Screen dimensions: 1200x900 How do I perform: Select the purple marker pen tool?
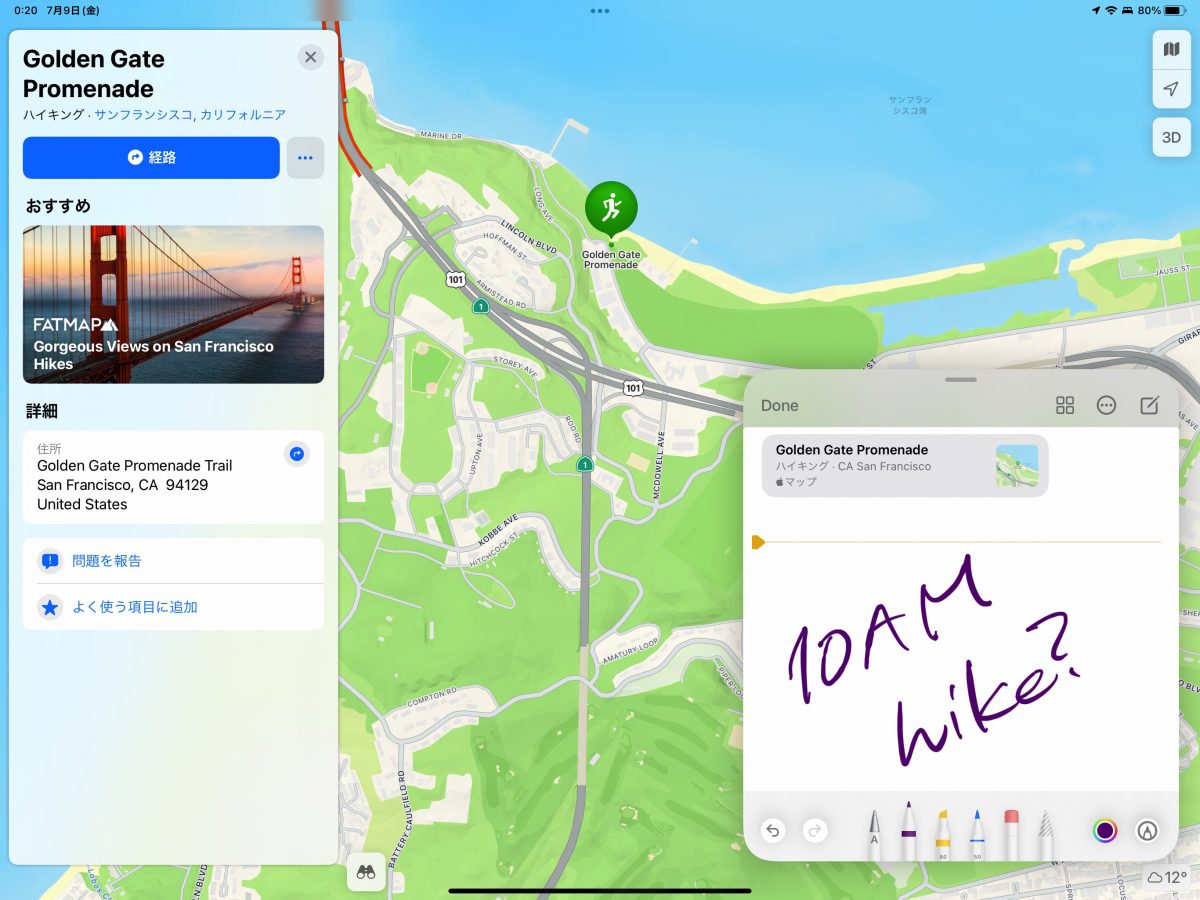[x=908, y=832]
